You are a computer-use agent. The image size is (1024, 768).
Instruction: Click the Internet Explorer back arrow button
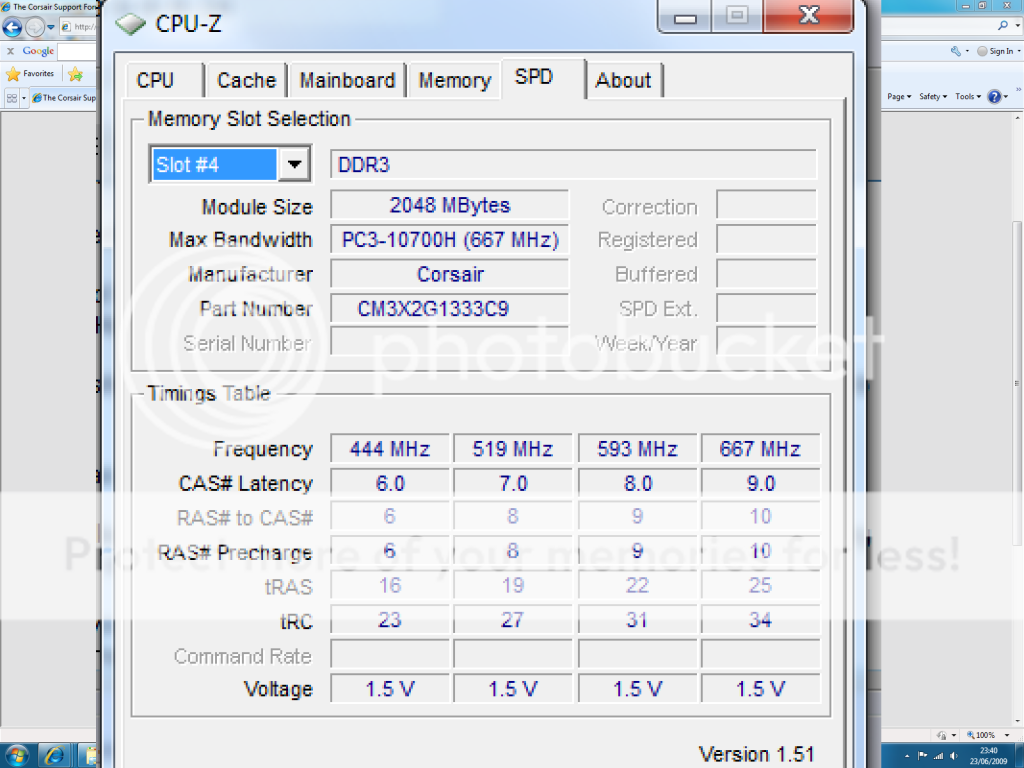pos(12,28)
